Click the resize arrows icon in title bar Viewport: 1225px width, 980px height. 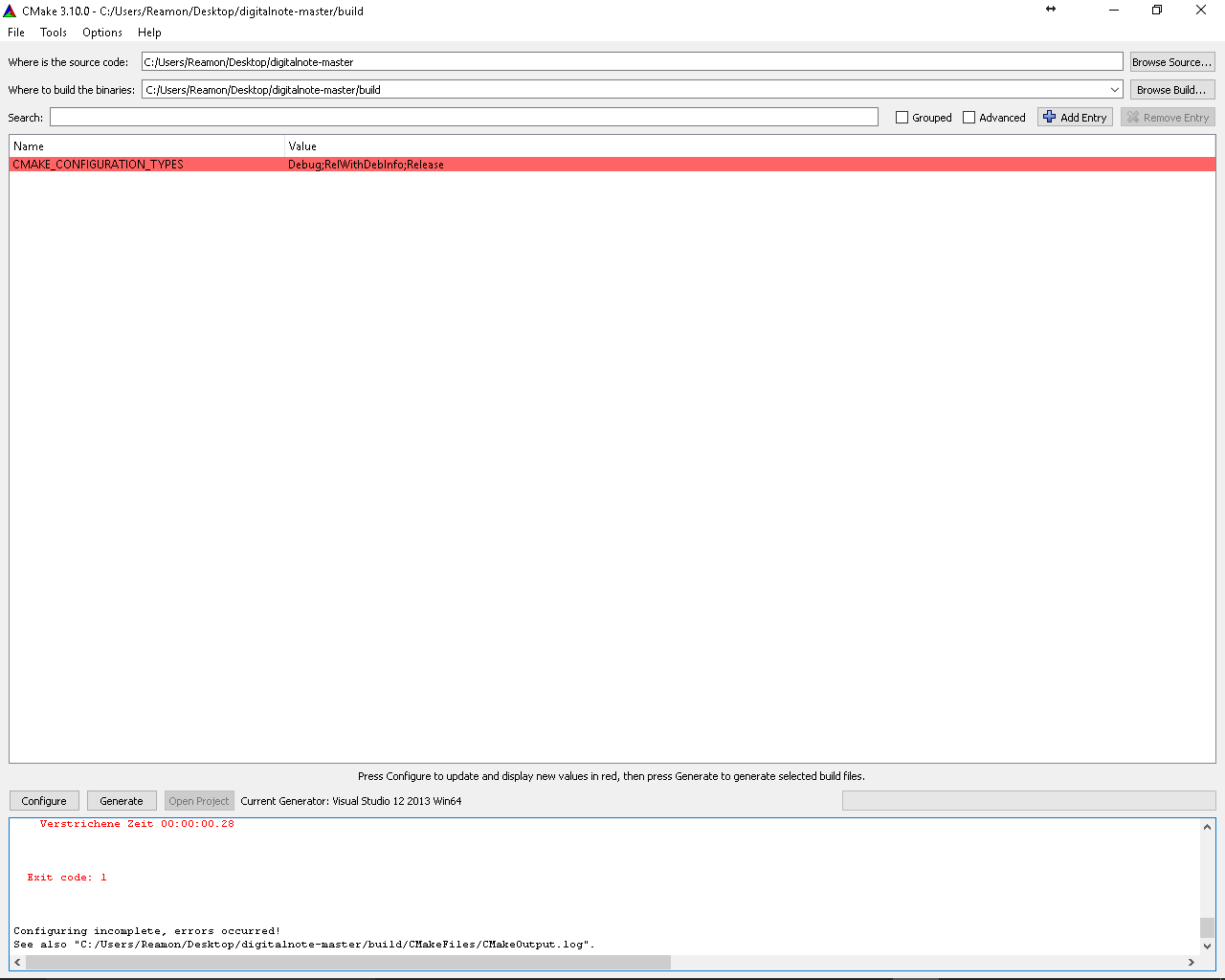click(1051, 9)
